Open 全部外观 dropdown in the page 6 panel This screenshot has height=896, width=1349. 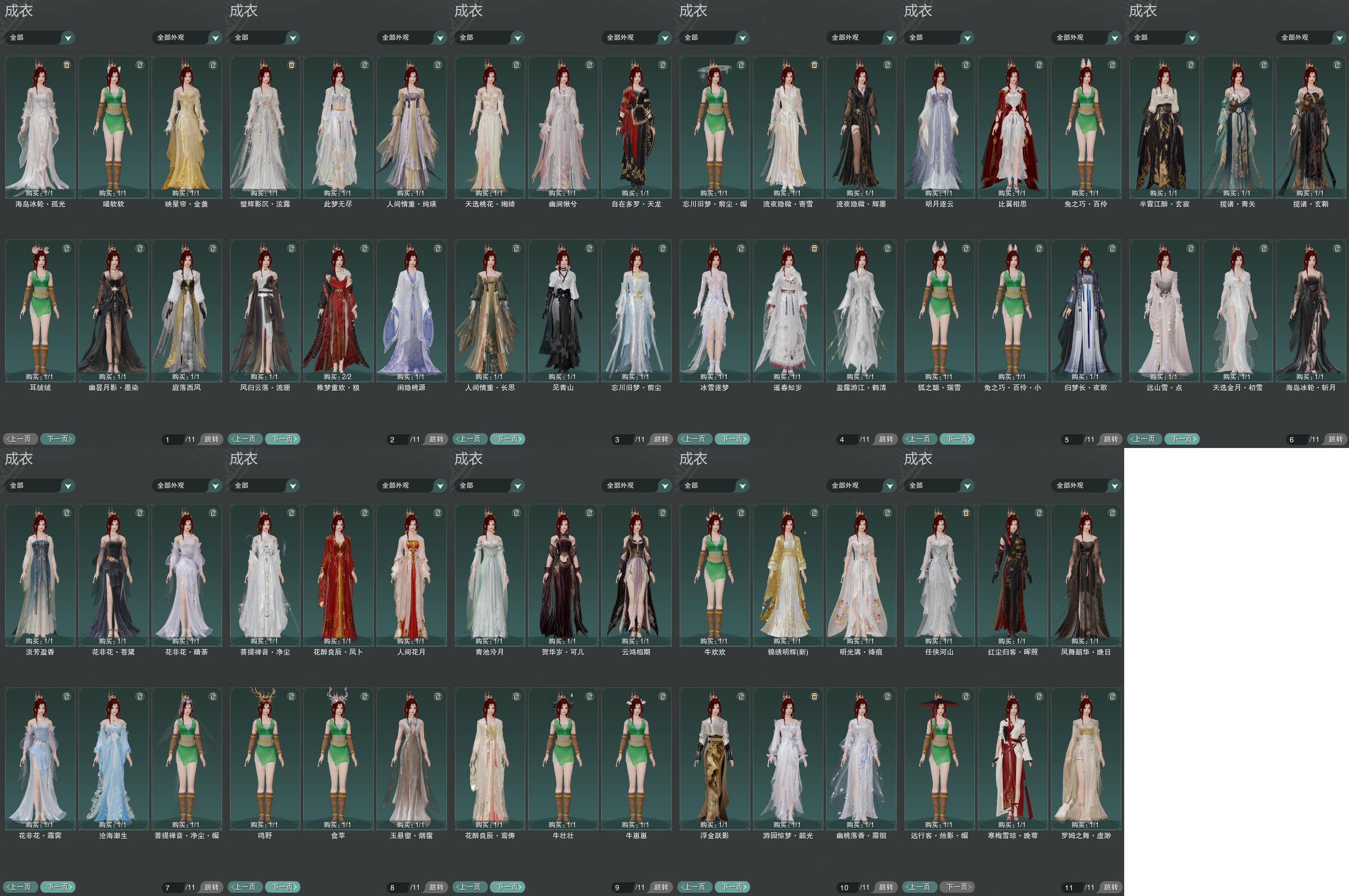click(1311, 38)
